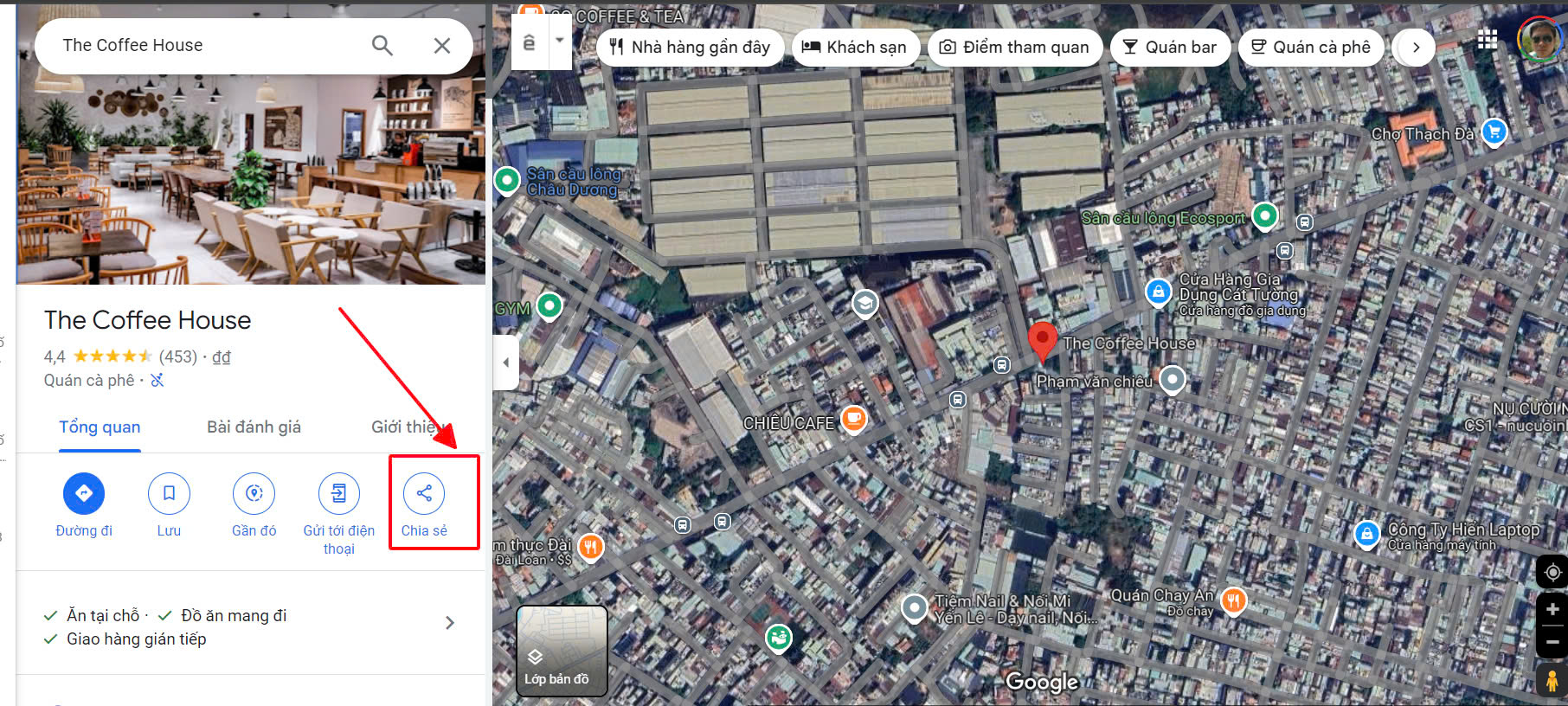Share place via Chia sẻ icon
The height and width of the screenshot is (706, 1568).
click(424, 493)
